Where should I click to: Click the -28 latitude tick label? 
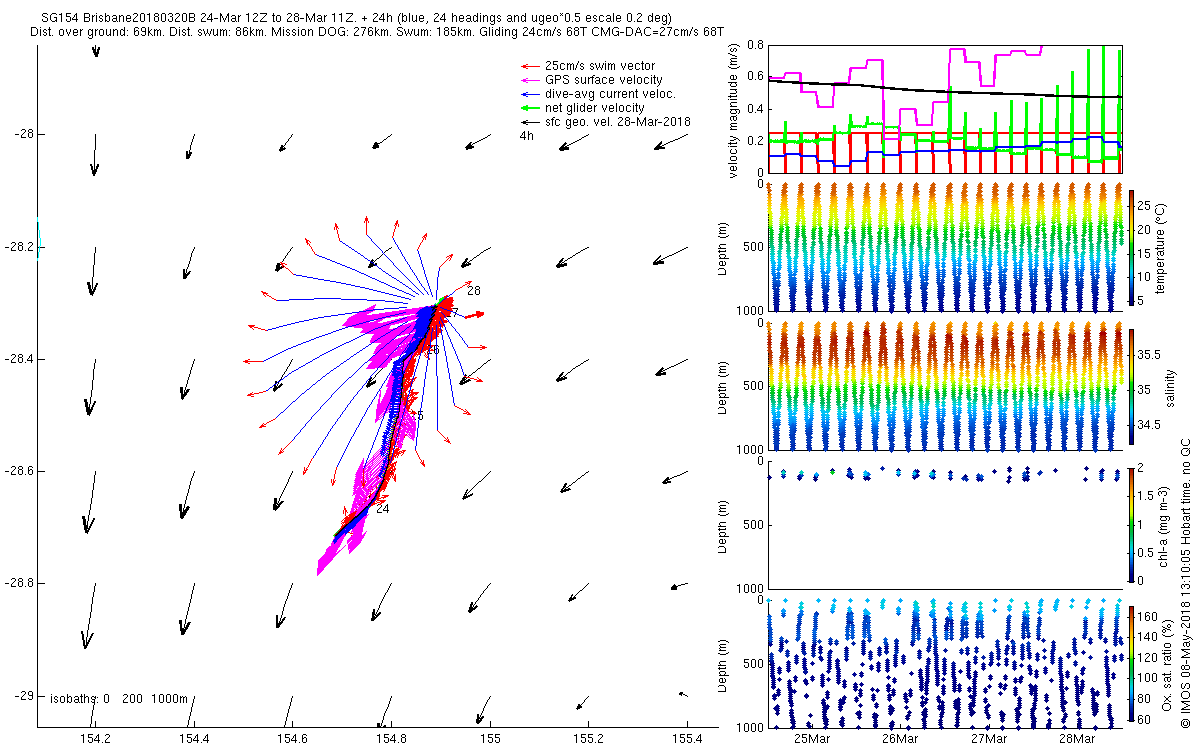[23, 134]
